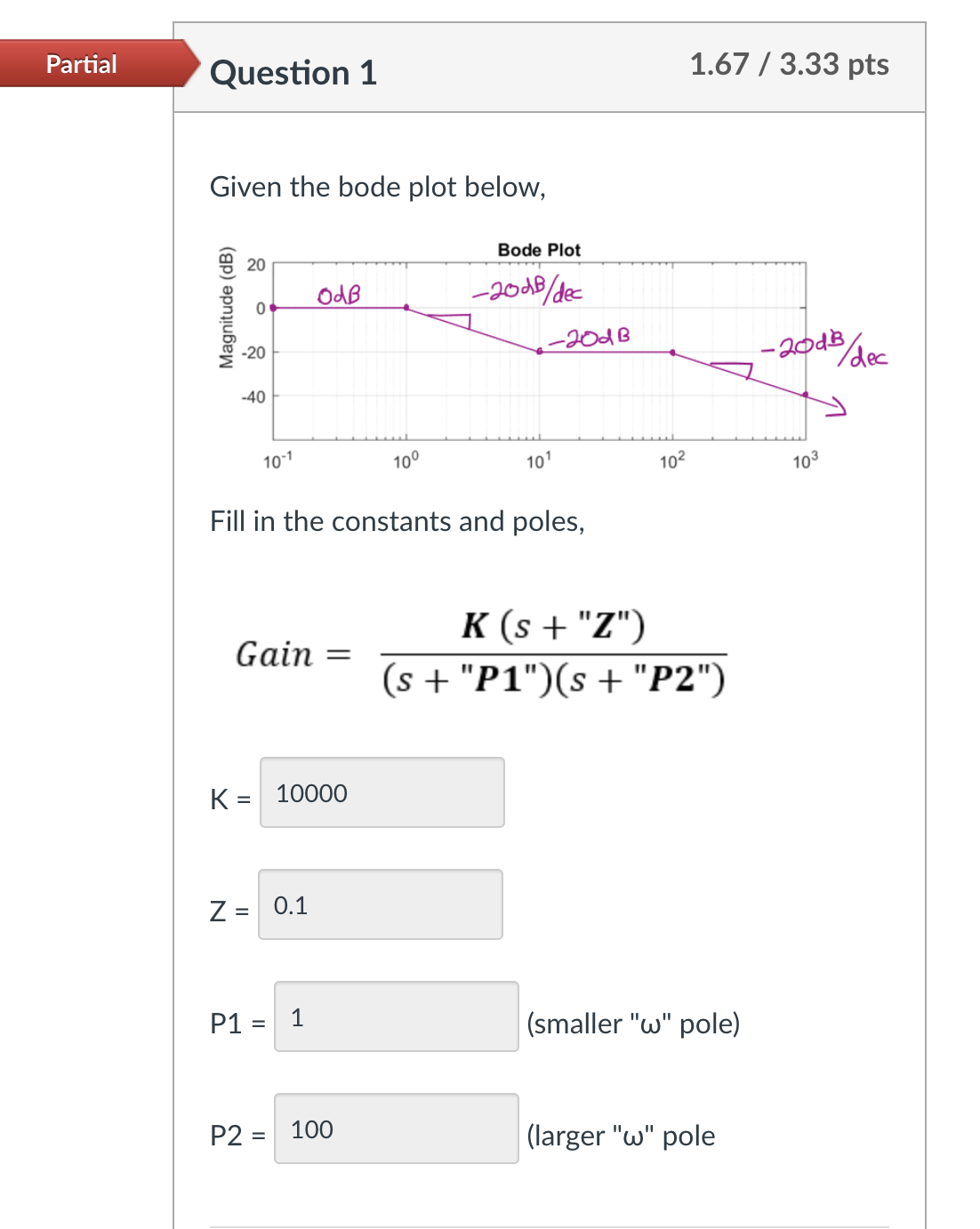Image resolution: width=980 pixels, height=1229 pixels.
Task: Click inside the K value input field
Action: [381, 792]
